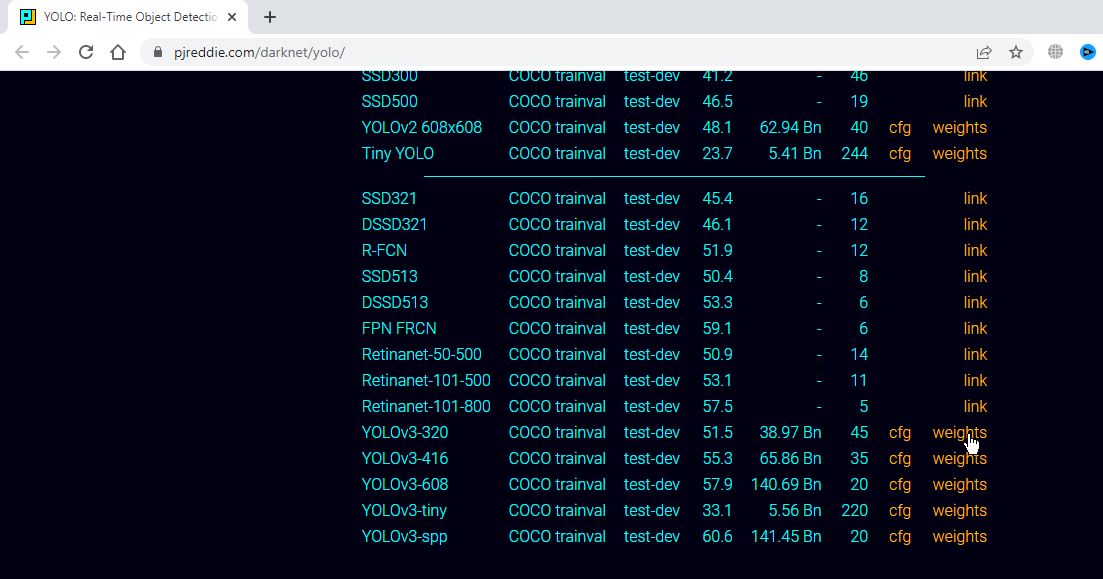Open the cfg file for Tiny YOLO

[x=900, y=153]
